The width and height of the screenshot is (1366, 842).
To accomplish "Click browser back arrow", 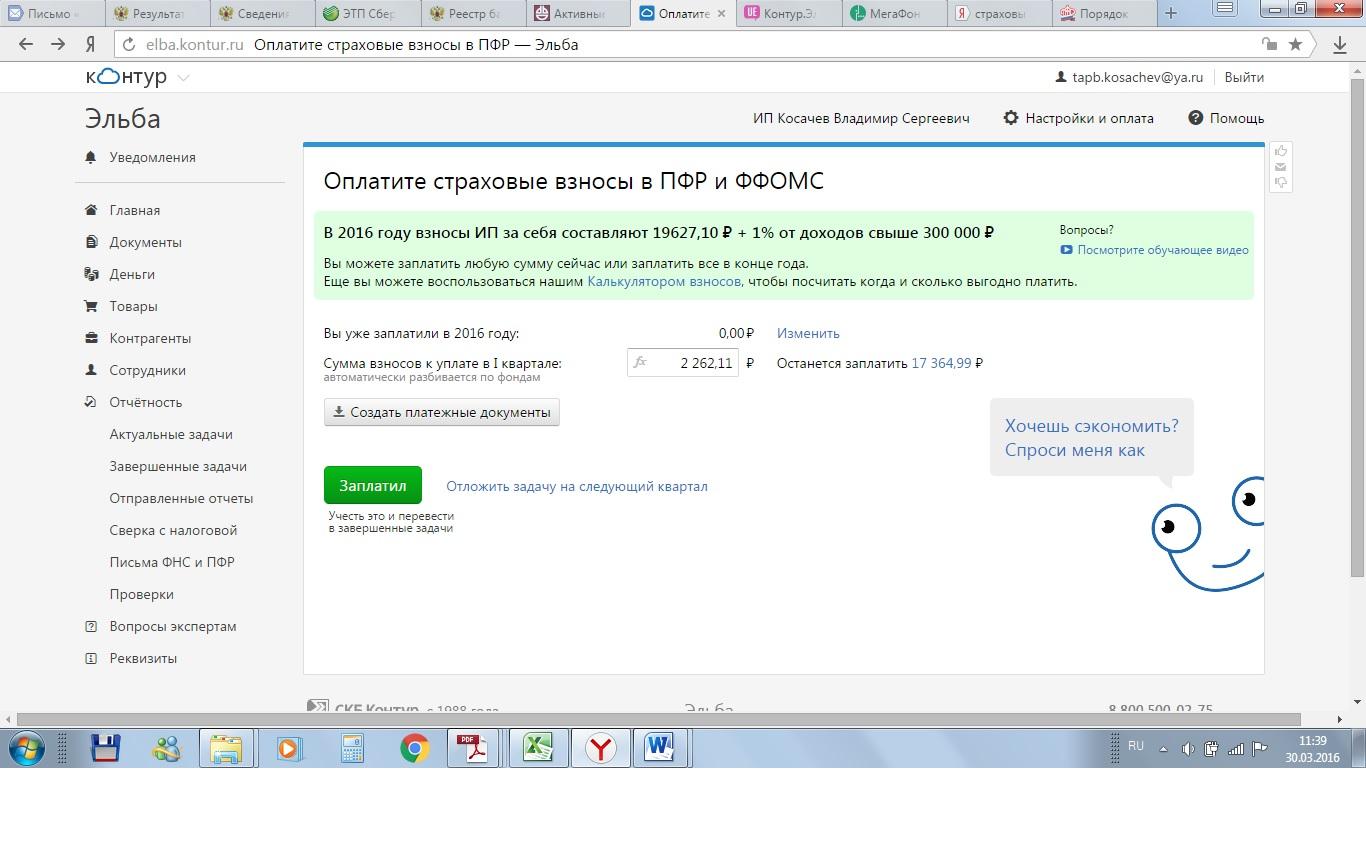I will (26, 44).
